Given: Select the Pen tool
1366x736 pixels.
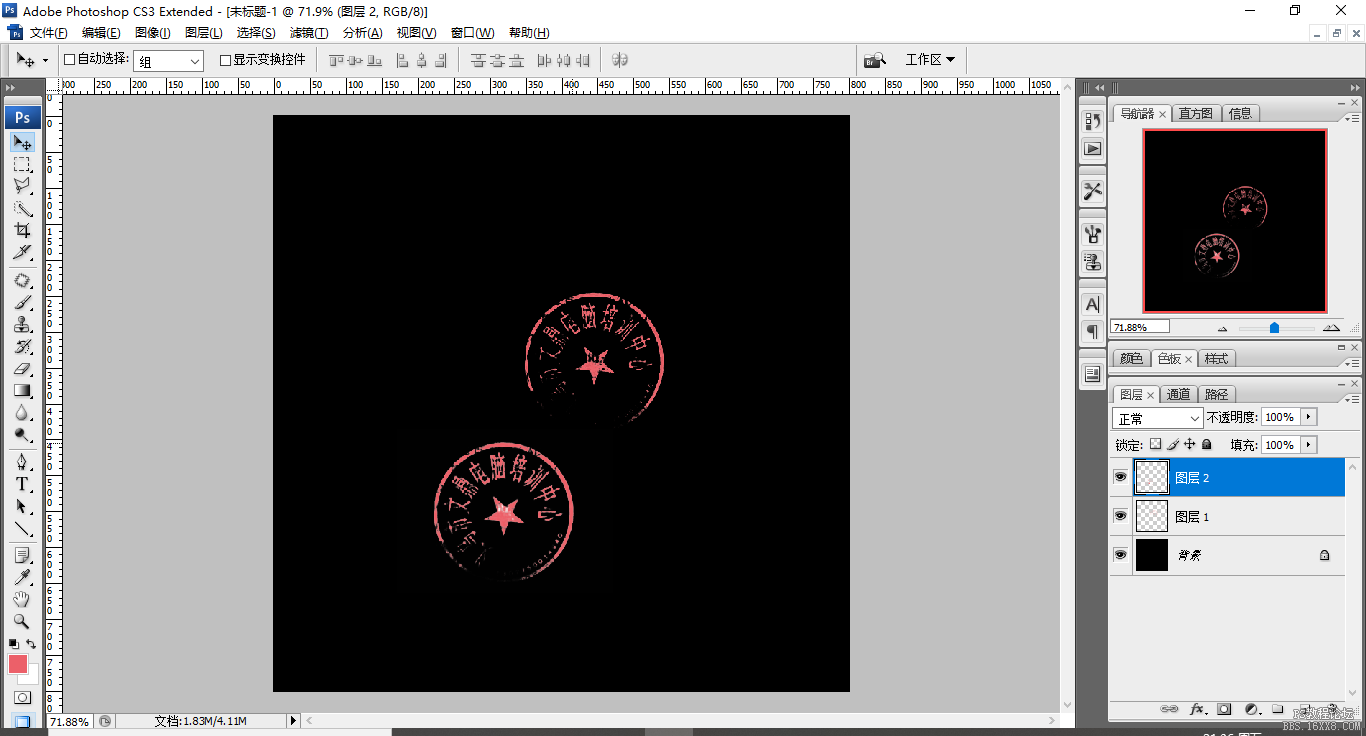Looking at the screenshot, I should (x=22, y=463).
